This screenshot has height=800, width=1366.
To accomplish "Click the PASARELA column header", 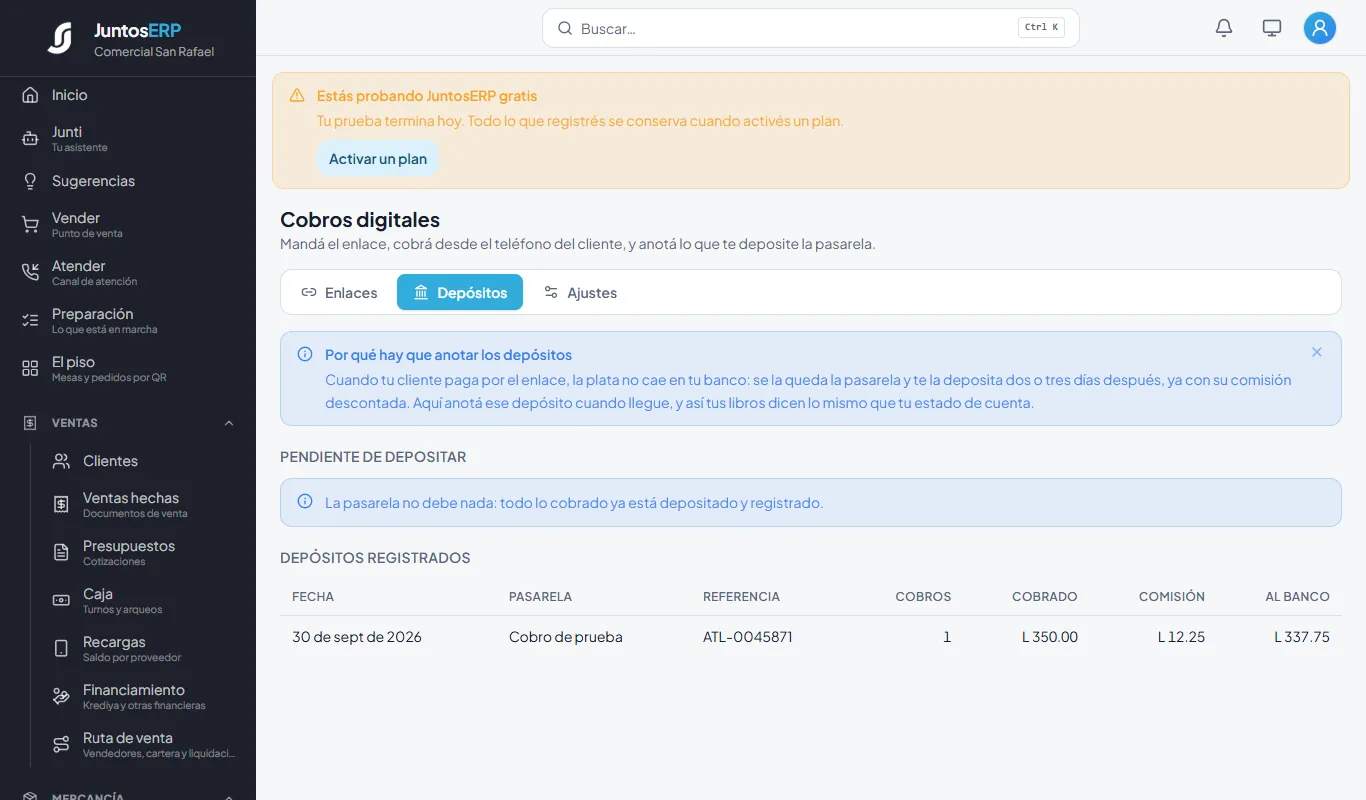I will coord(540,596).
